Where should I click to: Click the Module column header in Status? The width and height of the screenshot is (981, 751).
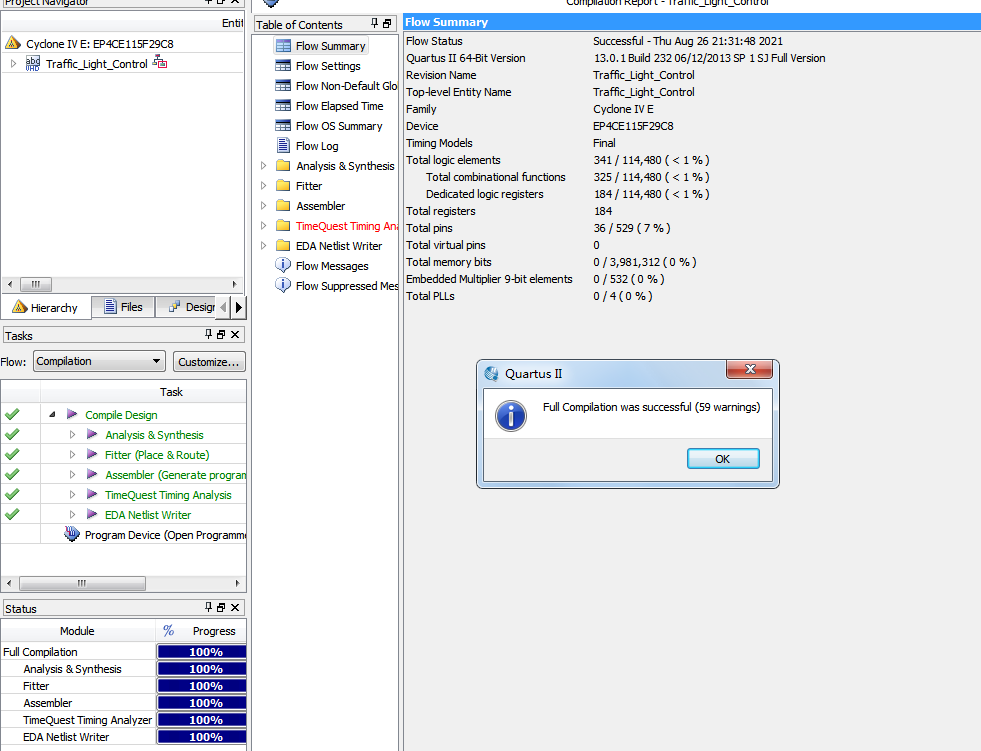78,631
